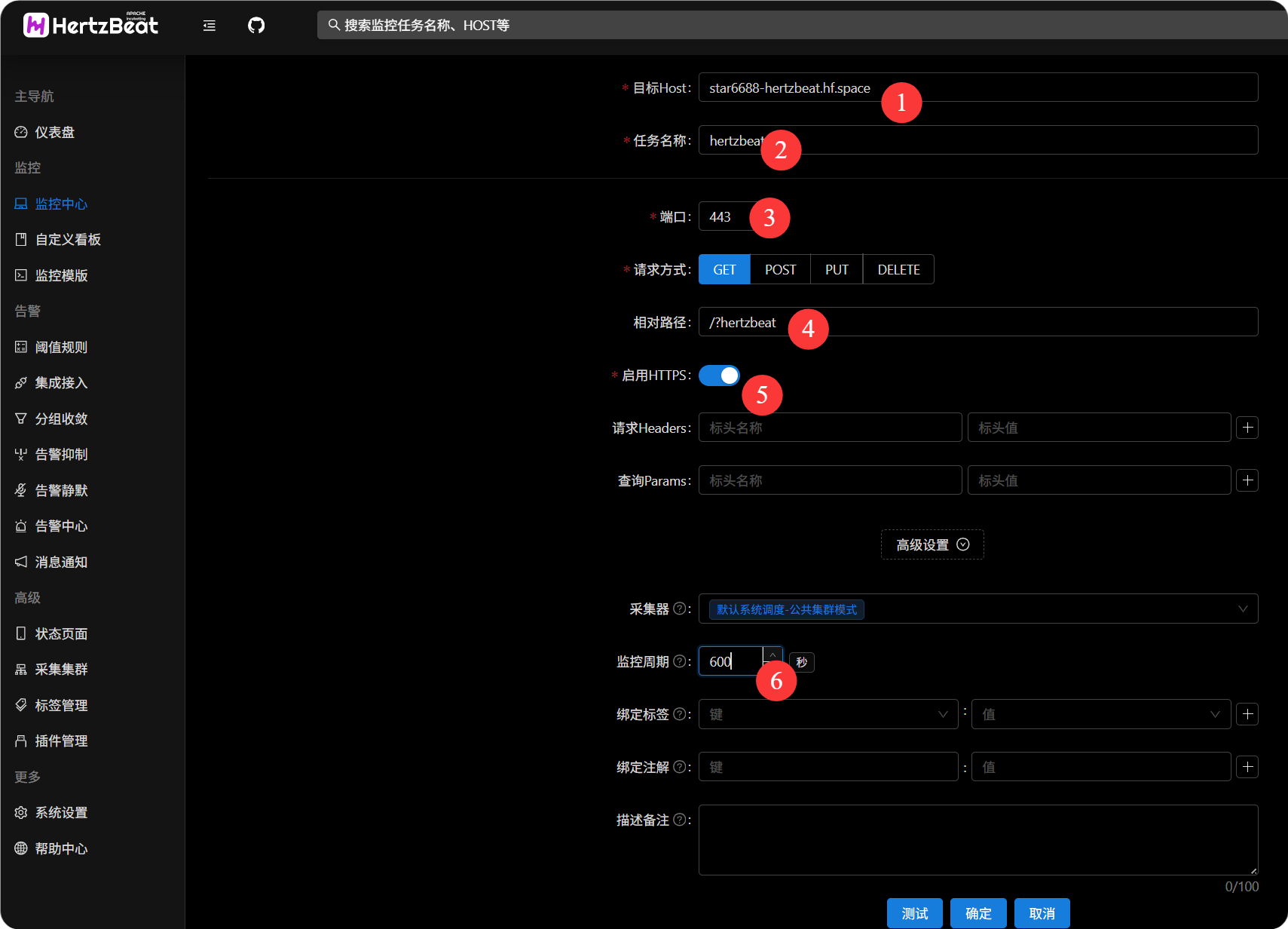The image size is (1288, 929).
Task: Click the top search field for monitors
Action: click(x=528, y=25)
